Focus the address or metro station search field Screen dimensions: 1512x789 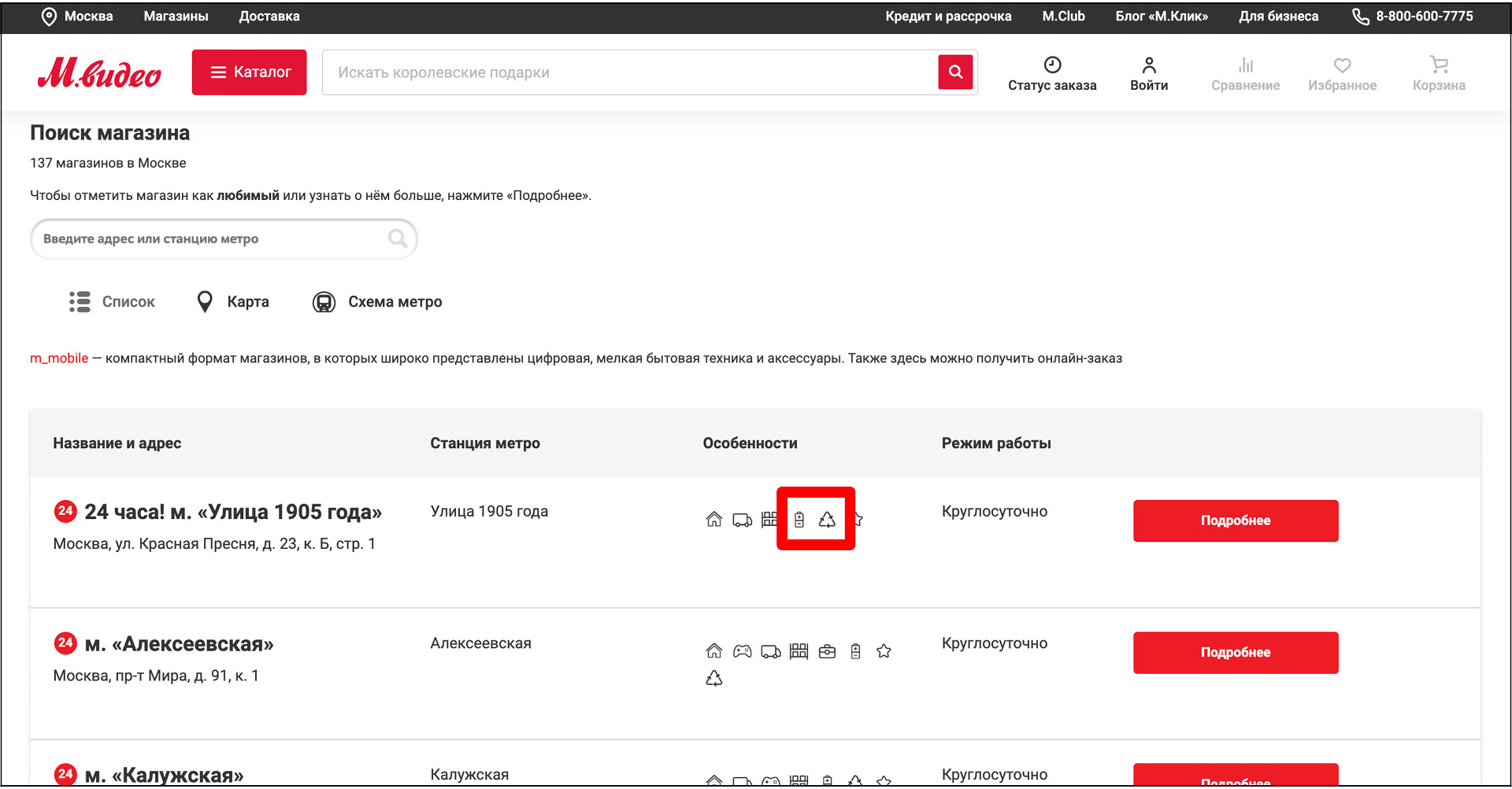213,239
